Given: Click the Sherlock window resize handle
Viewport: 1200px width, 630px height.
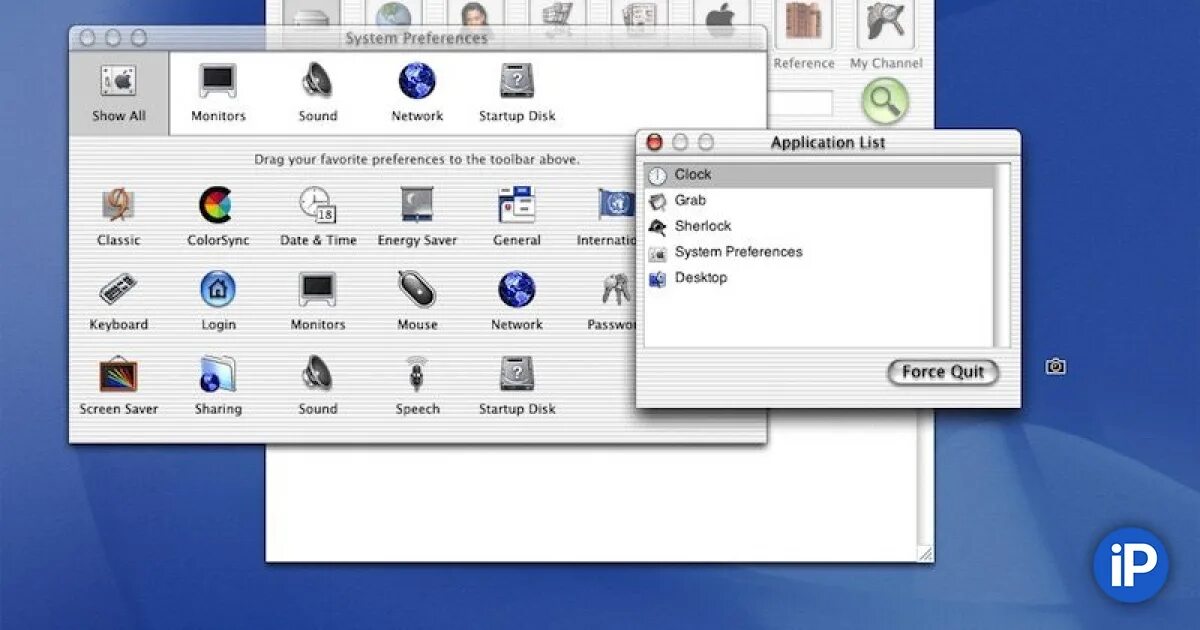Looking at the screenshot, I should coord(925,553).
